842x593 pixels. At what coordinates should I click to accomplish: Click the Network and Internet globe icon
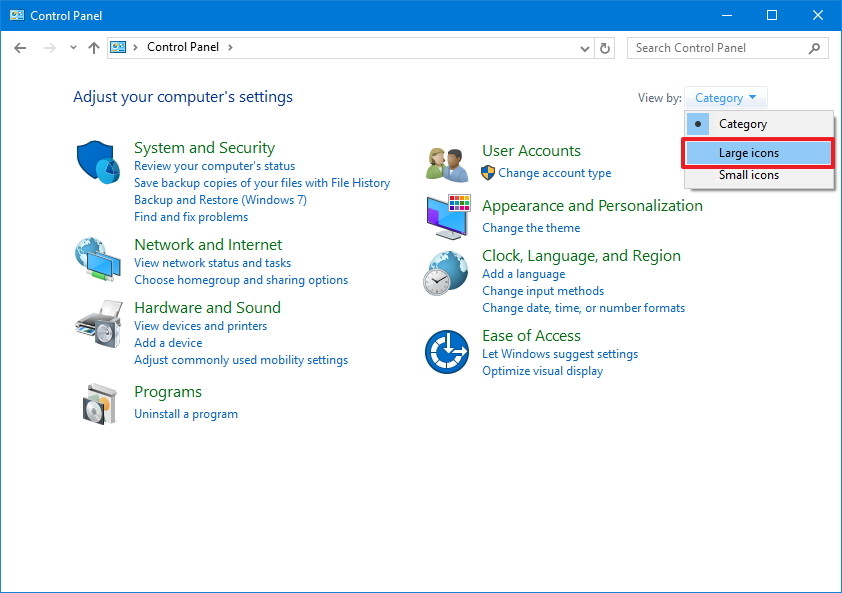click(97, 260)
